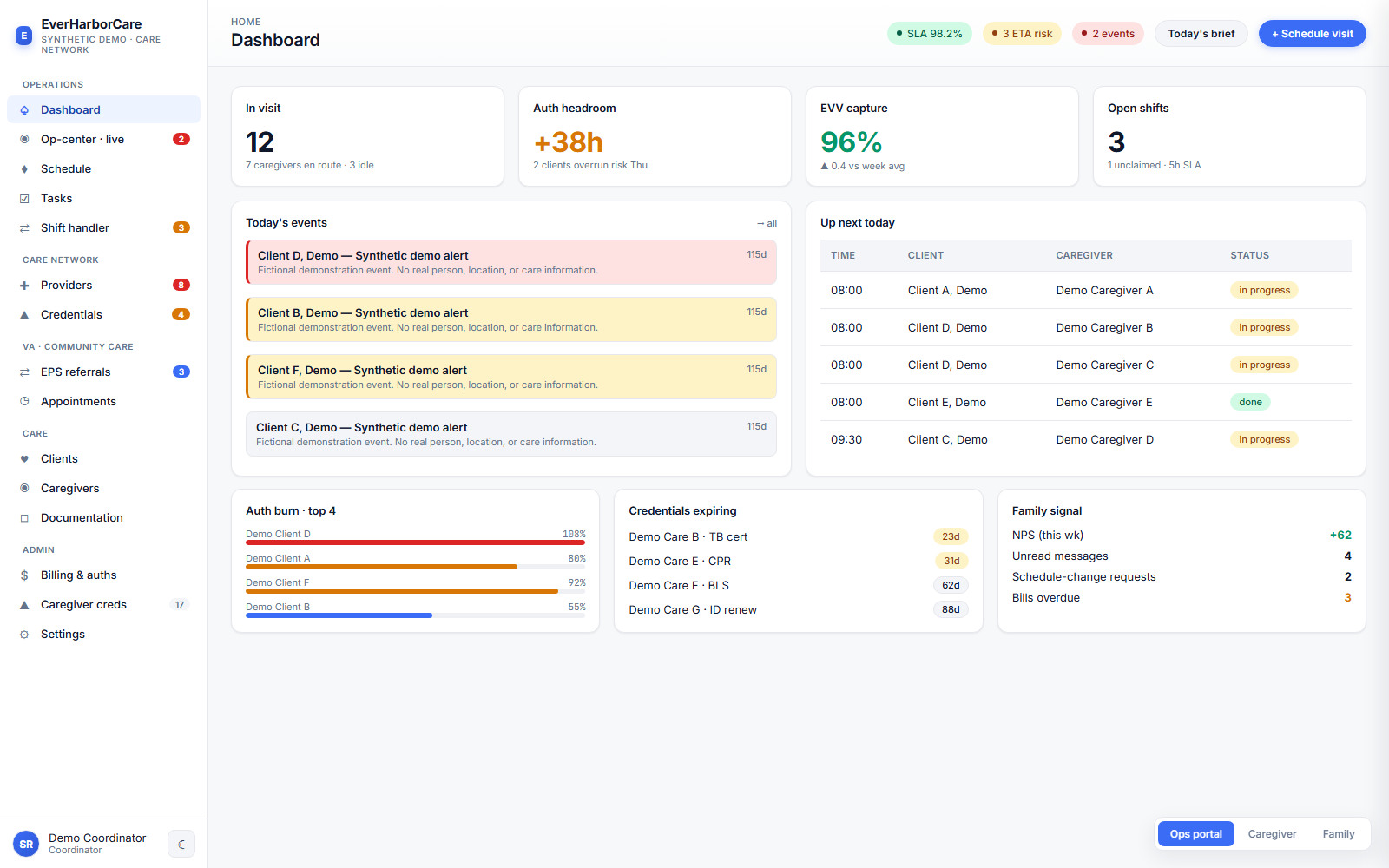Viewport: 1389px width, 868px height.
Task: Click the Caregiver creds triangle icon
Action: [x=24, y=605]
